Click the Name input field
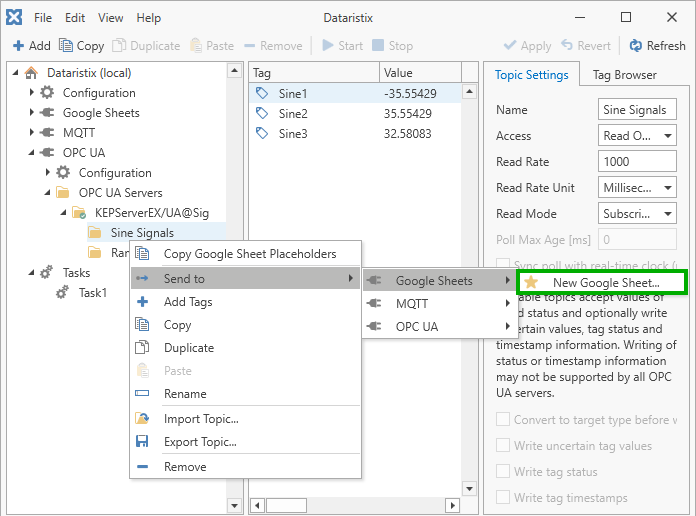Viewport: 696px width, 516px height. [637, 110]
